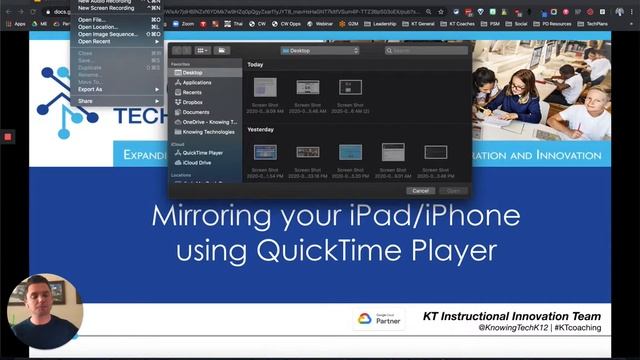
Task: Select Today screenshot ending AM (2)
Action: [350, 95]
